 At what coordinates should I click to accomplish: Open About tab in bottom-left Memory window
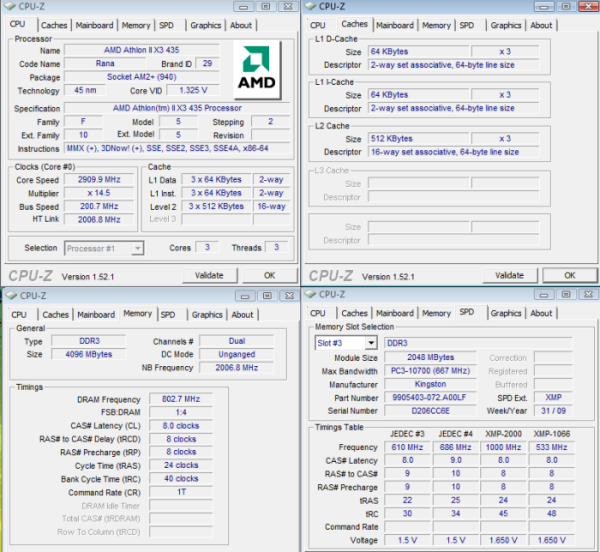coord(242,314)
